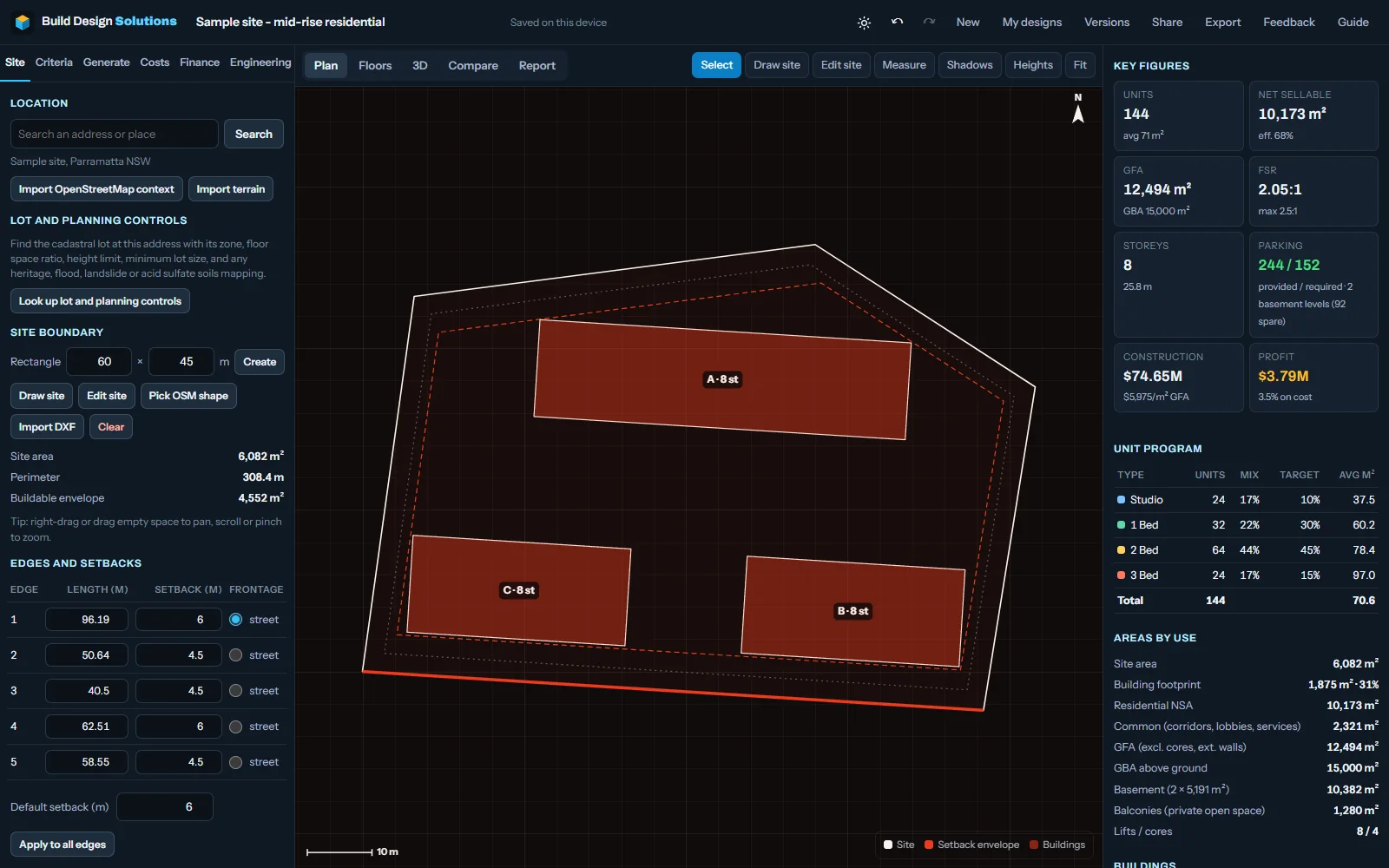1389x868 pixels.
Task: Click Draw site in left panel
Action: tap(42, 396)
